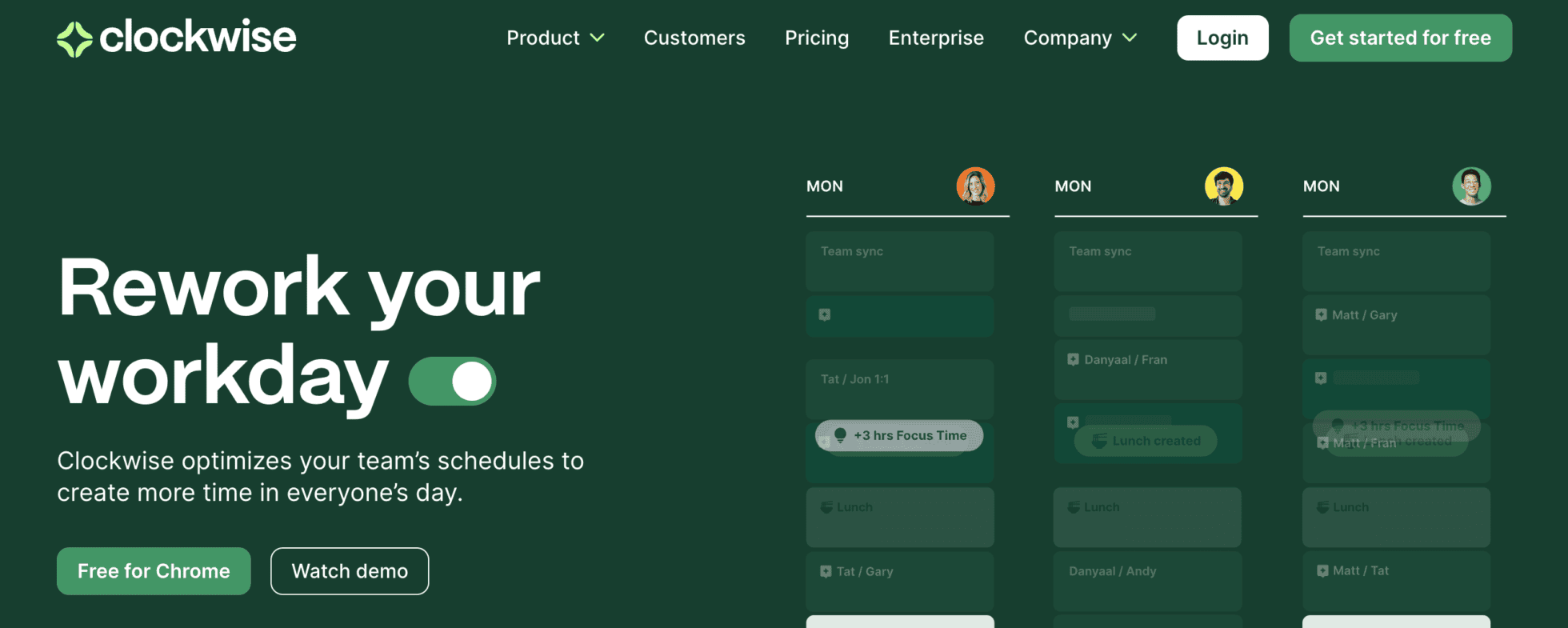1568x628 pixels.
Task: Open the Tat / Gary event
Action: point(900,581)
